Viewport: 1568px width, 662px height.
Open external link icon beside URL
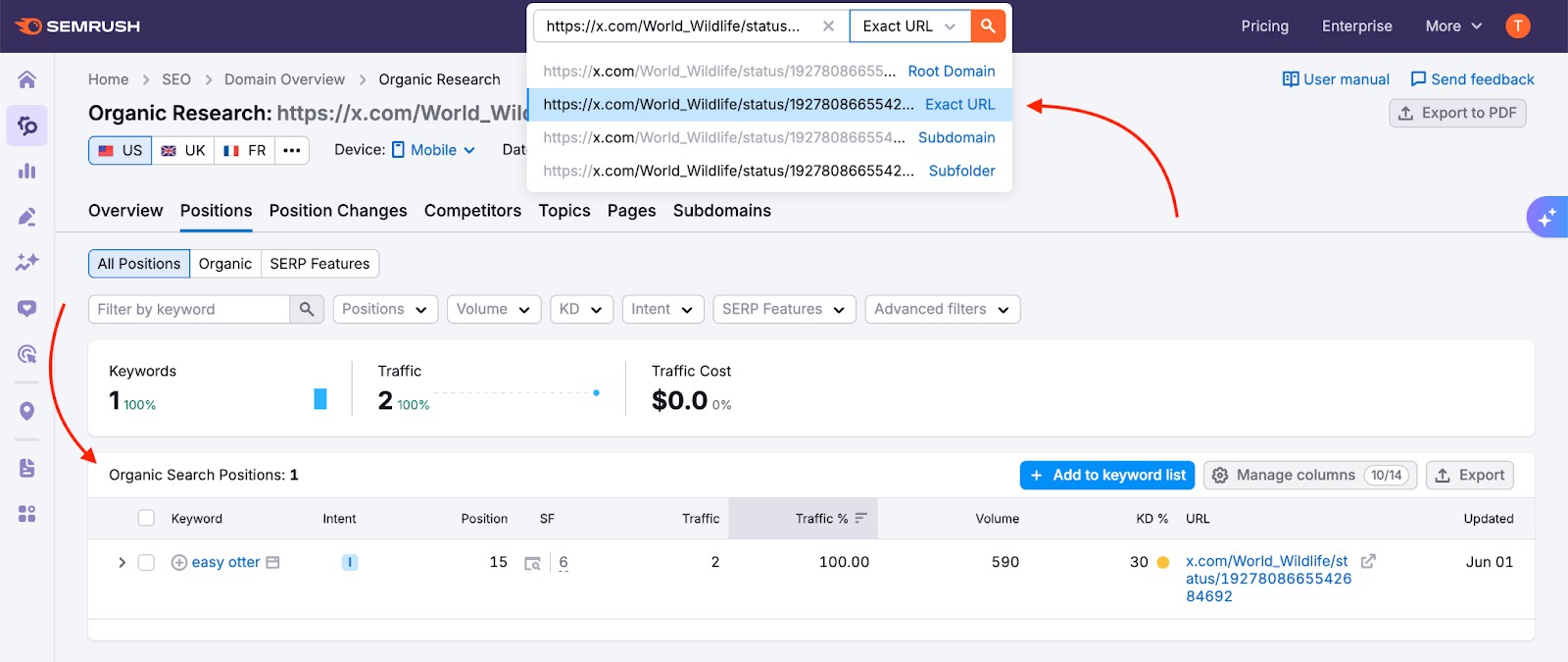1368,561
